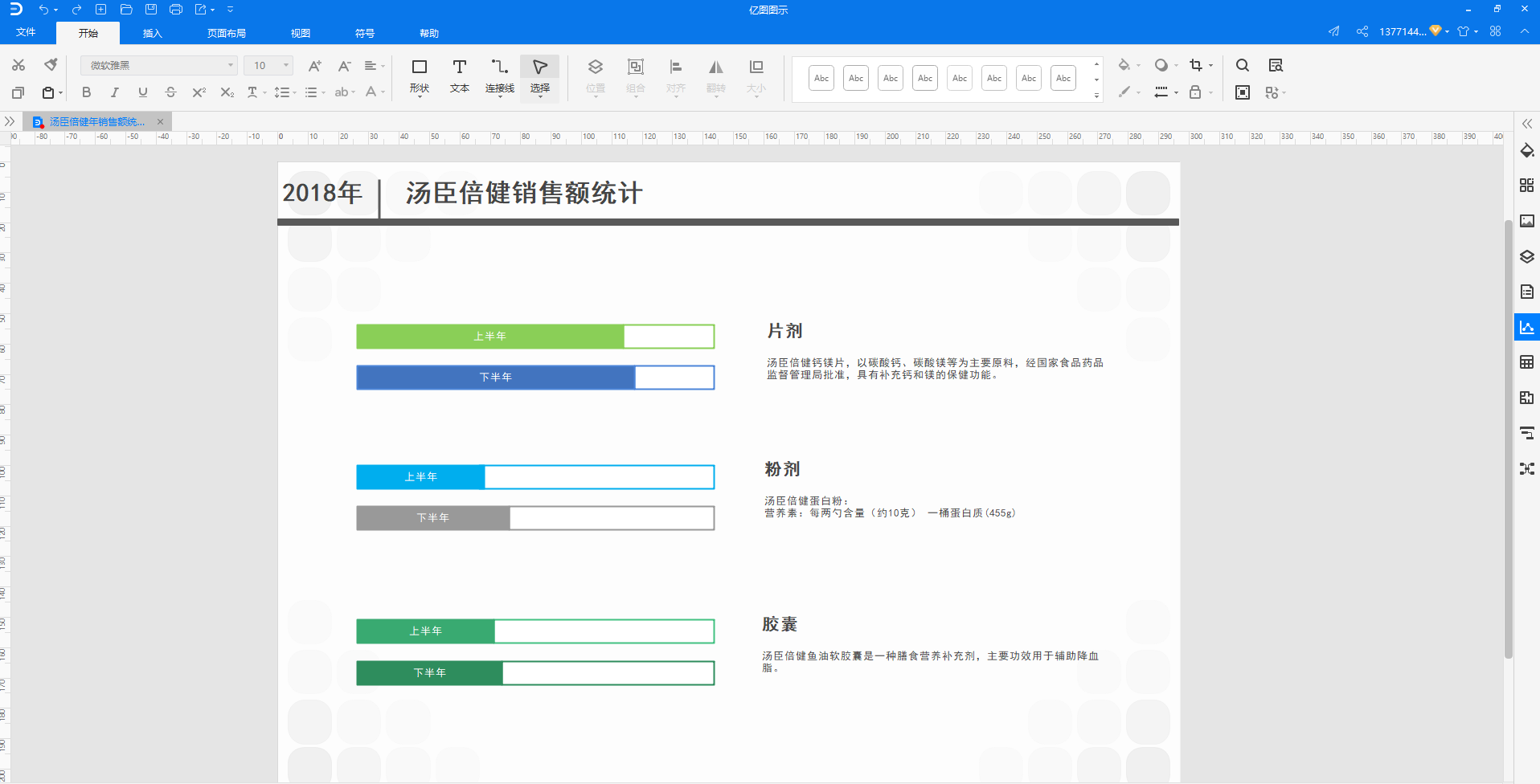This screenshot has width=1540, height=784.
Task: Select the Format Painter brush icon
Action: [x=51, y=65]
